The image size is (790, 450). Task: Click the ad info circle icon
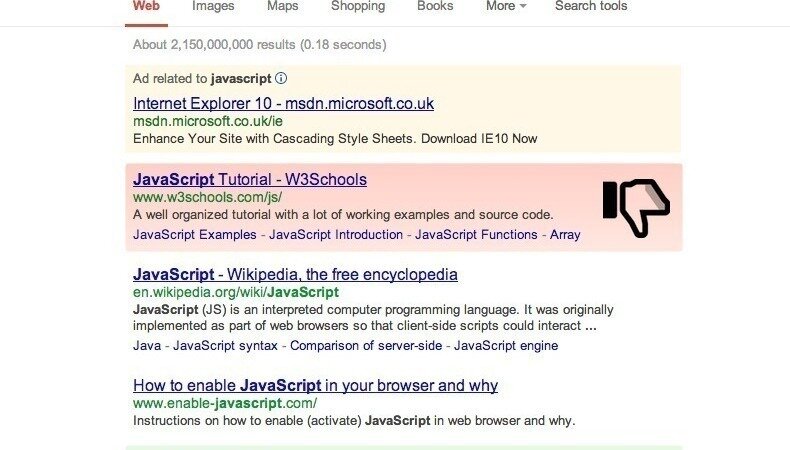(x=281, y=78)
